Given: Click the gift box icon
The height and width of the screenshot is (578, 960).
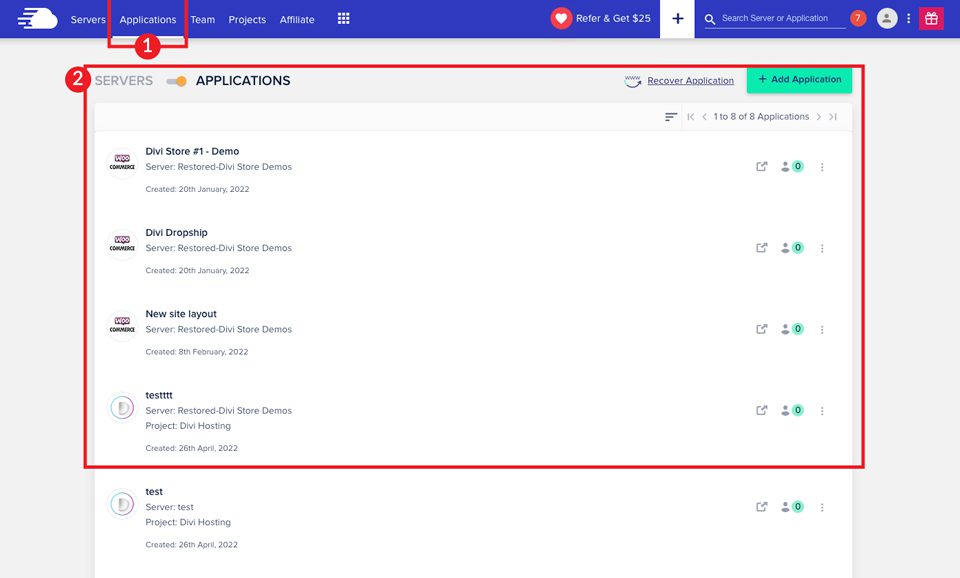Looking at the screenshot, I should [931, 19].
